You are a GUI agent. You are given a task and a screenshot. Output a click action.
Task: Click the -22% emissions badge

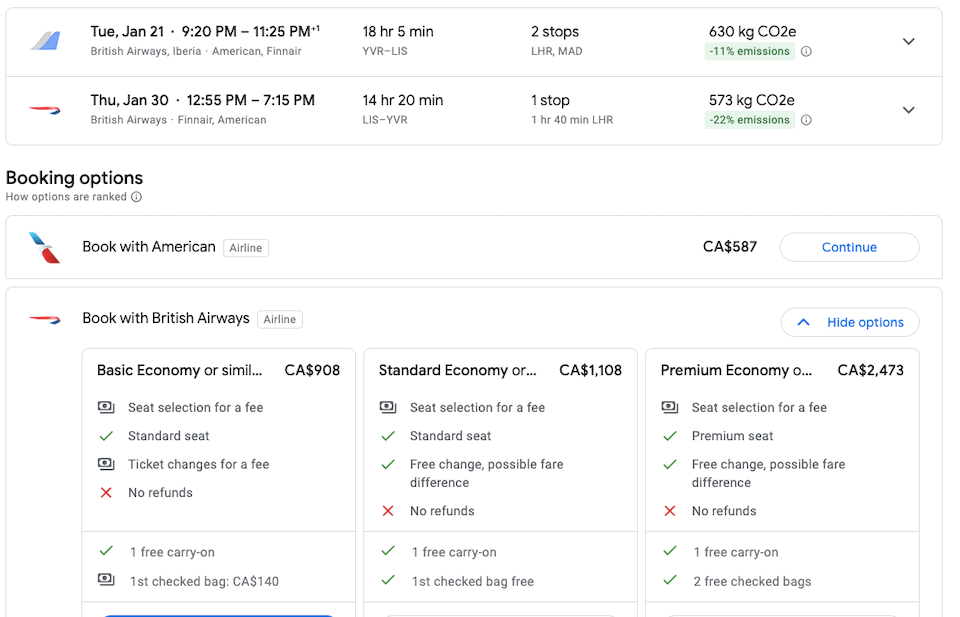click(749, 120)
